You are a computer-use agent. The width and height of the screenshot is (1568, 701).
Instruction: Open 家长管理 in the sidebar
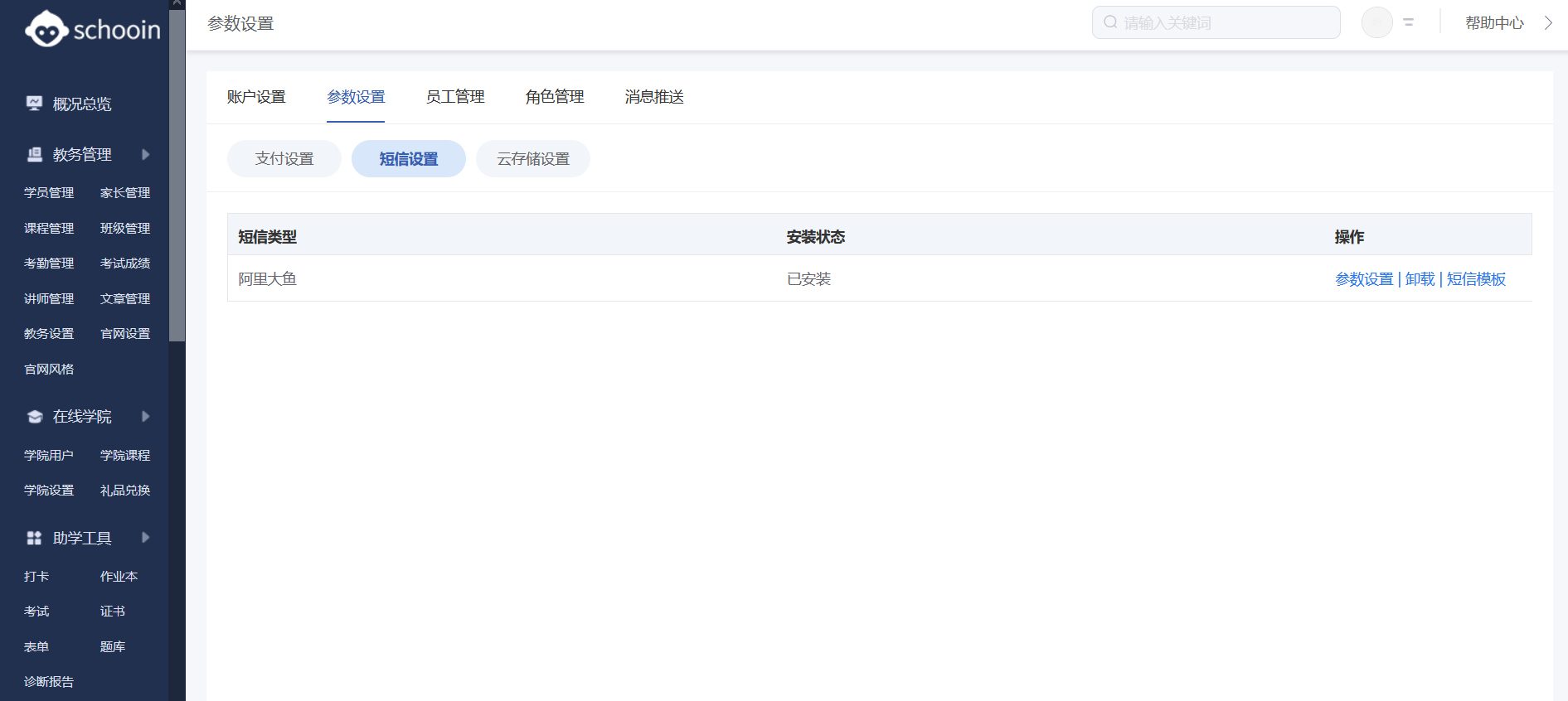coord(125,193)
